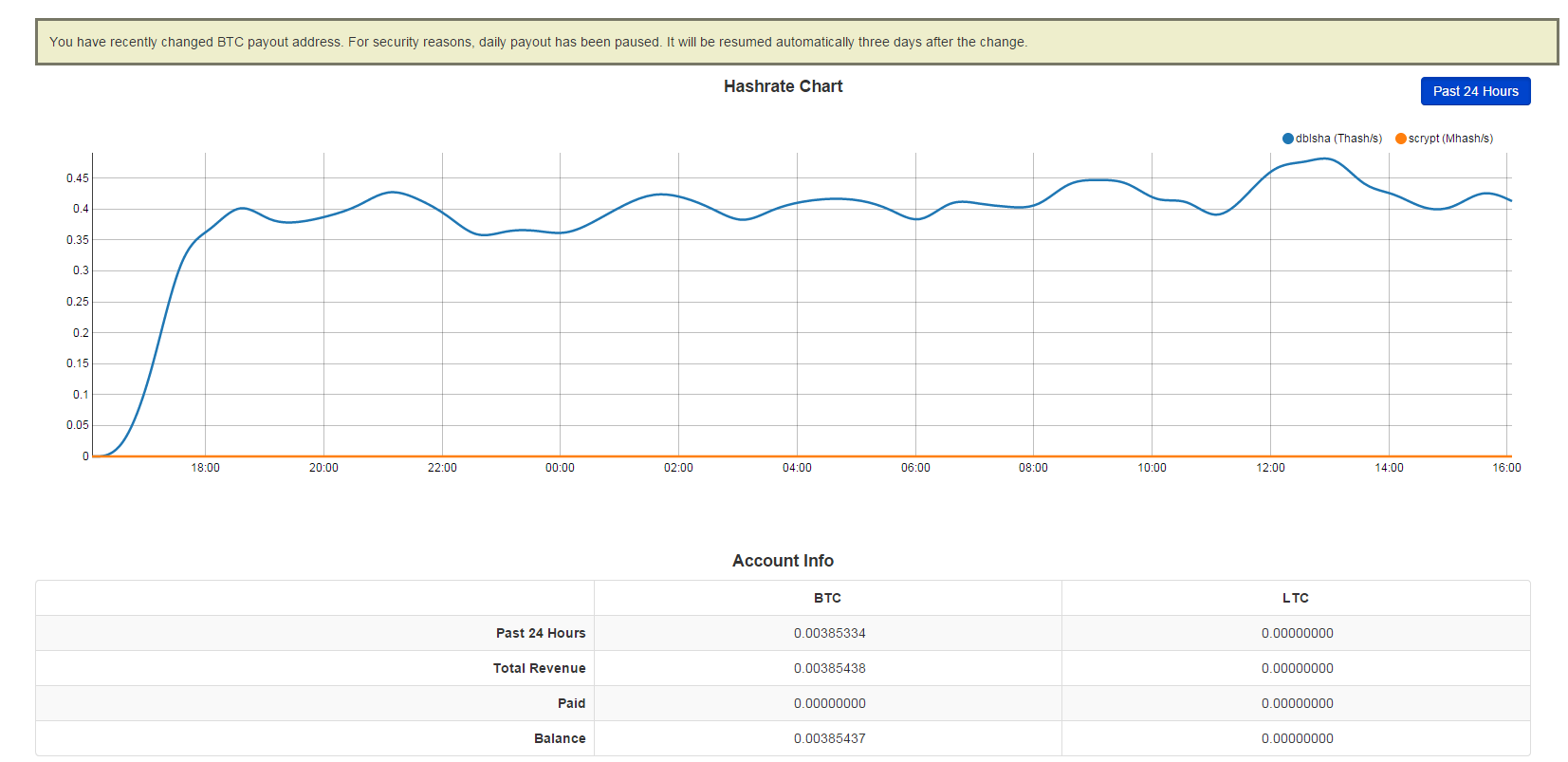Click the BTC Total Revenue value 0.00385438
Image resolution: width=1568 pixels, height=762 pixels.
pos(829,668)
